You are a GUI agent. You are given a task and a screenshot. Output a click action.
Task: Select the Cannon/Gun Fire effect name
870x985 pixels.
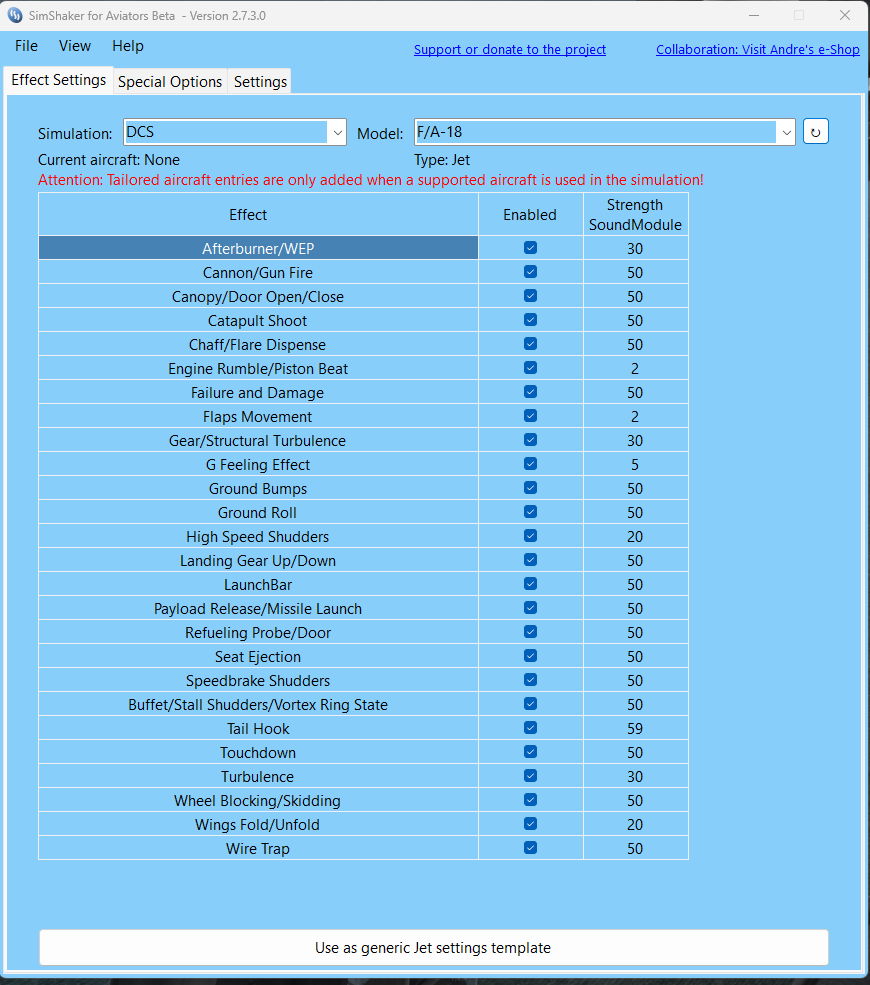click(x=258, y=273)
